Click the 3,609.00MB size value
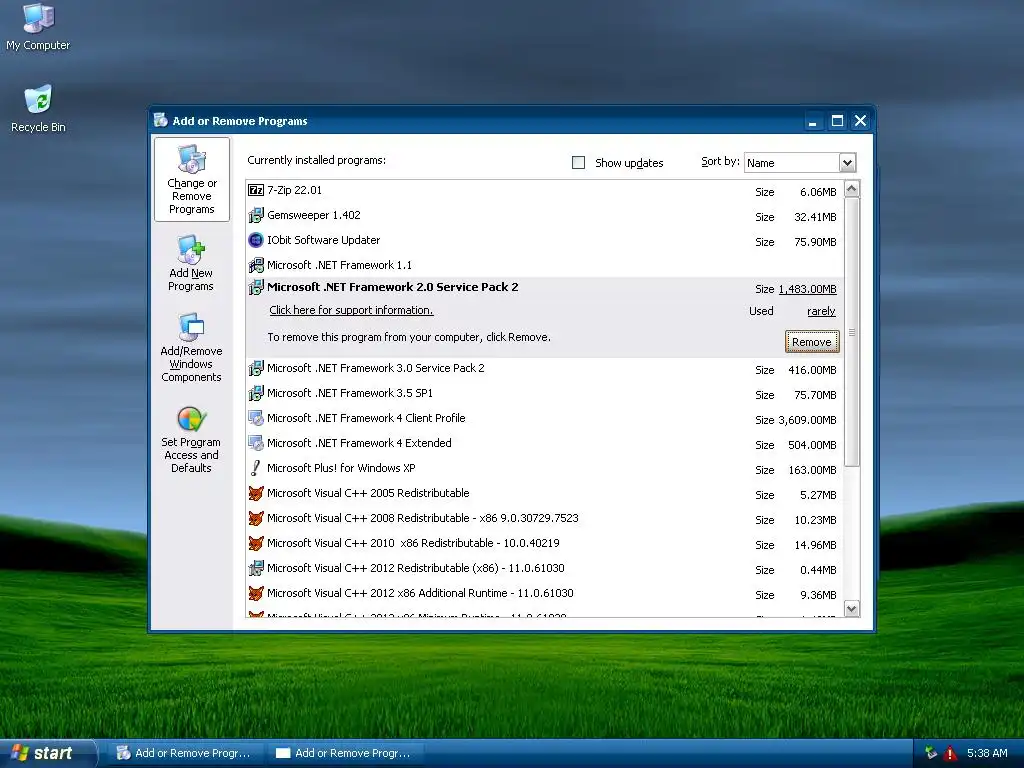 click(807, 420)
